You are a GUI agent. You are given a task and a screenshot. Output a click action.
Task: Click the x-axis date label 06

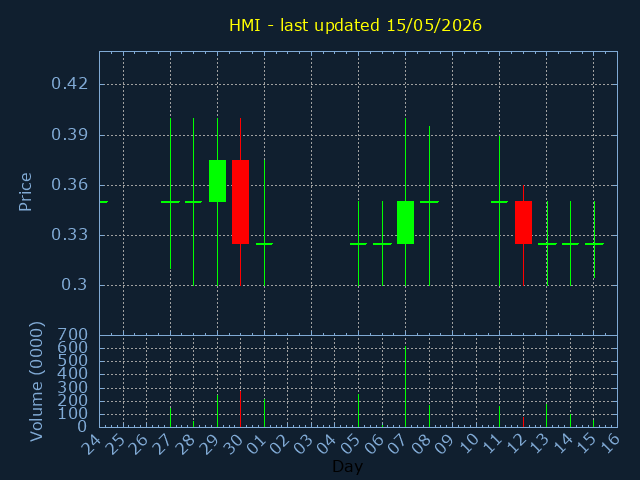point(373,444)
